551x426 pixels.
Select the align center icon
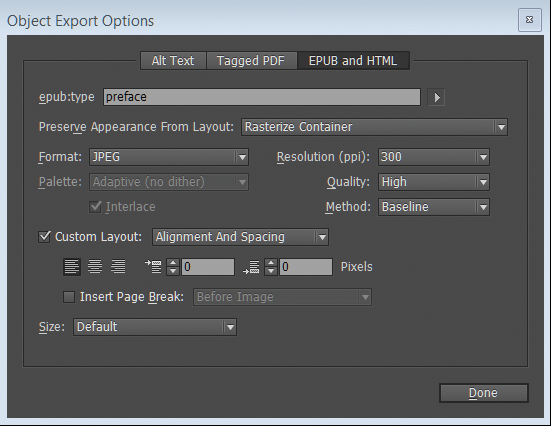95,266
